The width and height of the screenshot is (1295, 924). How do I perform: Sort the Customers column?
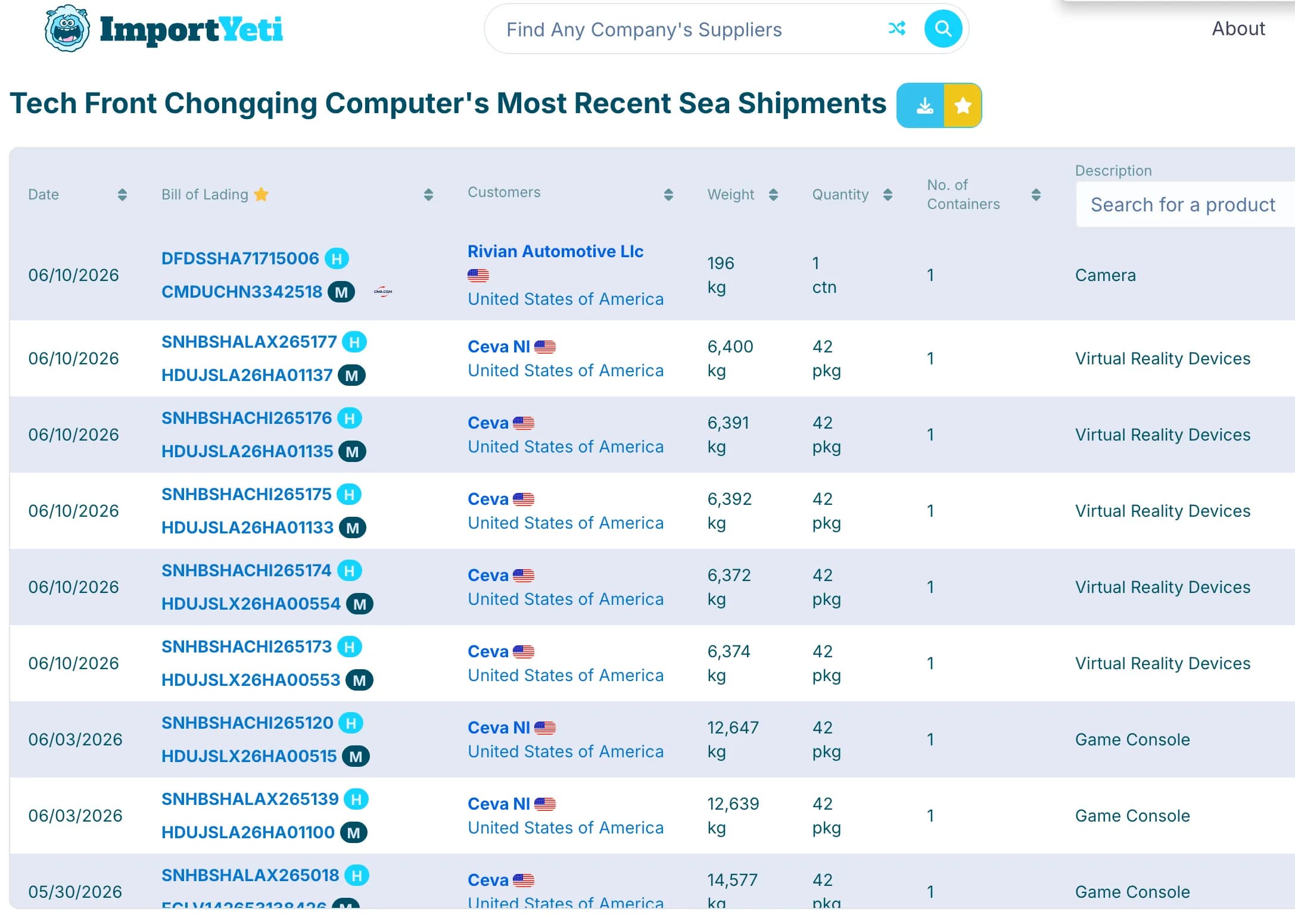[x=668, y=195]
